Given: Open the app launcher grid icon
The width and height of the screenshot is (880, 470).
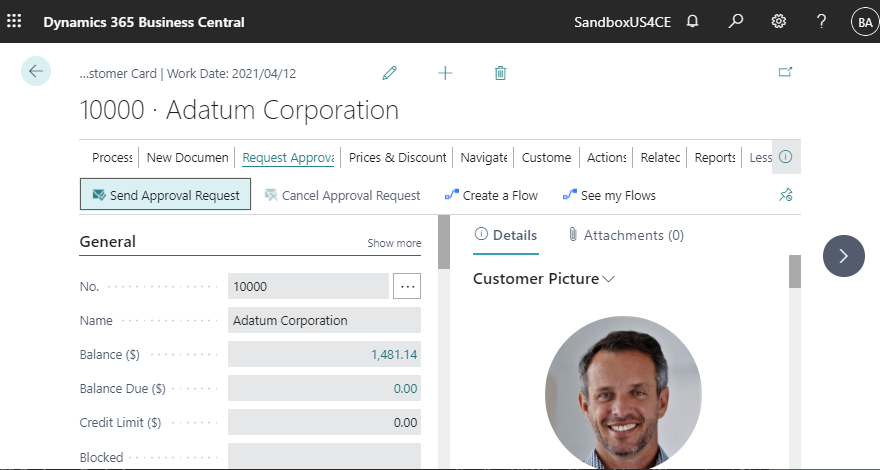Looking at the screenshot, I should [14, 21].
